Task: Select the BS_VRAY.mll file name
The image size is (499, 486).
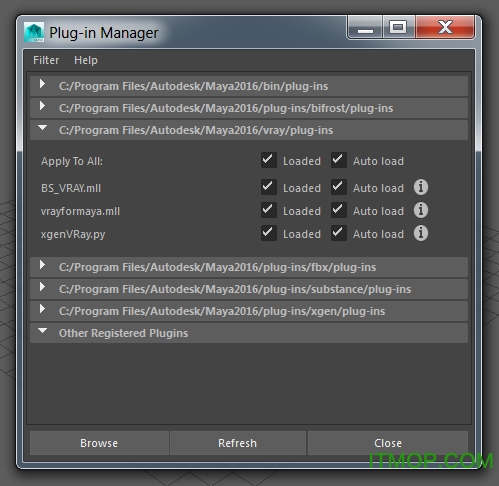Action: pos(71,188)
